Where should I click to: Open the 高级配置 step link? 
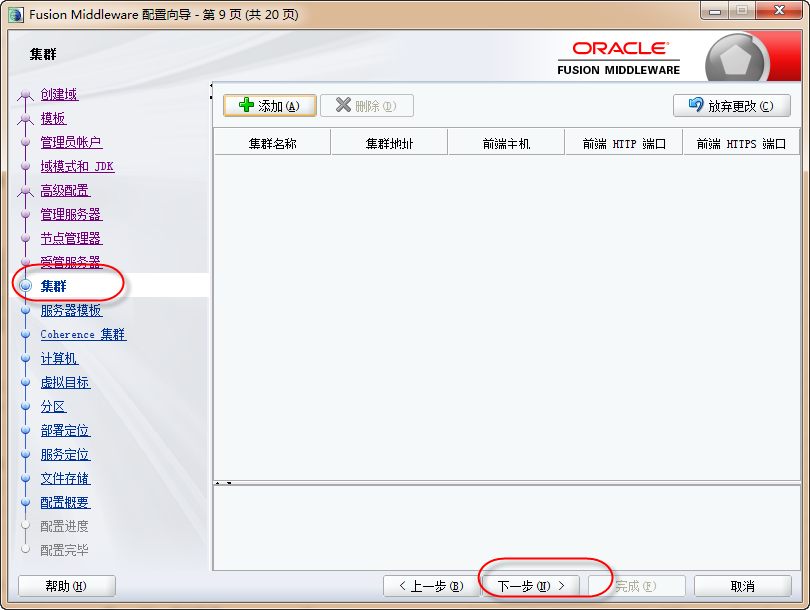65,191
